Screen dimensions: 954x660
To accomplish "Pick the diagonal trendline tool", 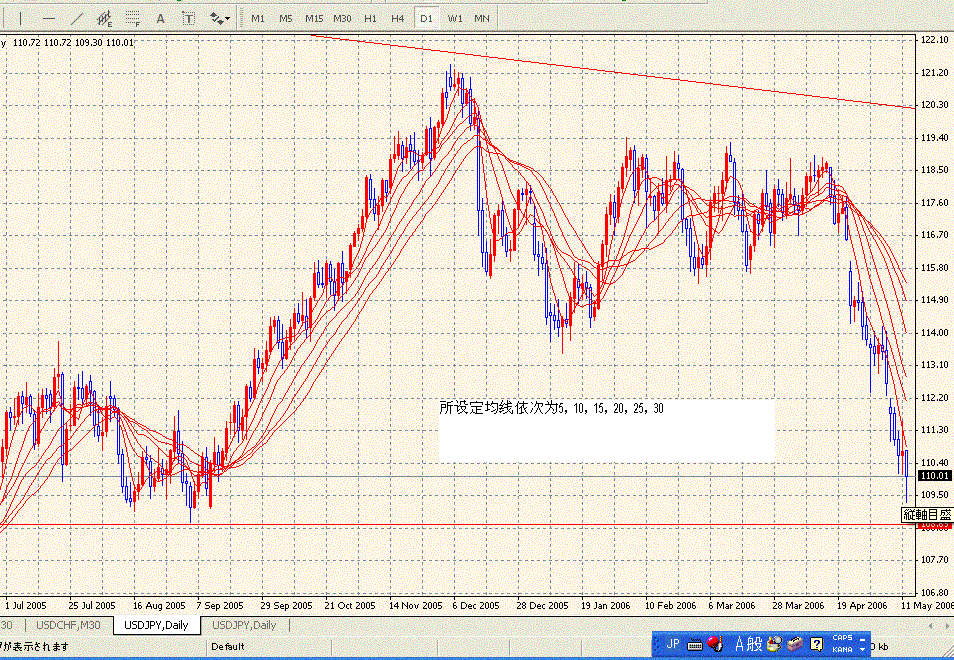I will [x=76, y=18].
